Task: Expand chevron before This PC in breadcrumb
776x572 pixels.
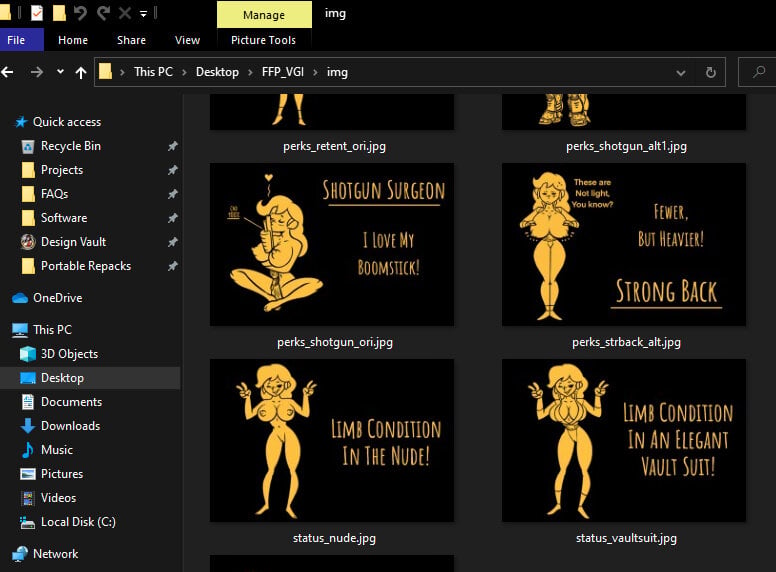Action: tap(122, 72)
